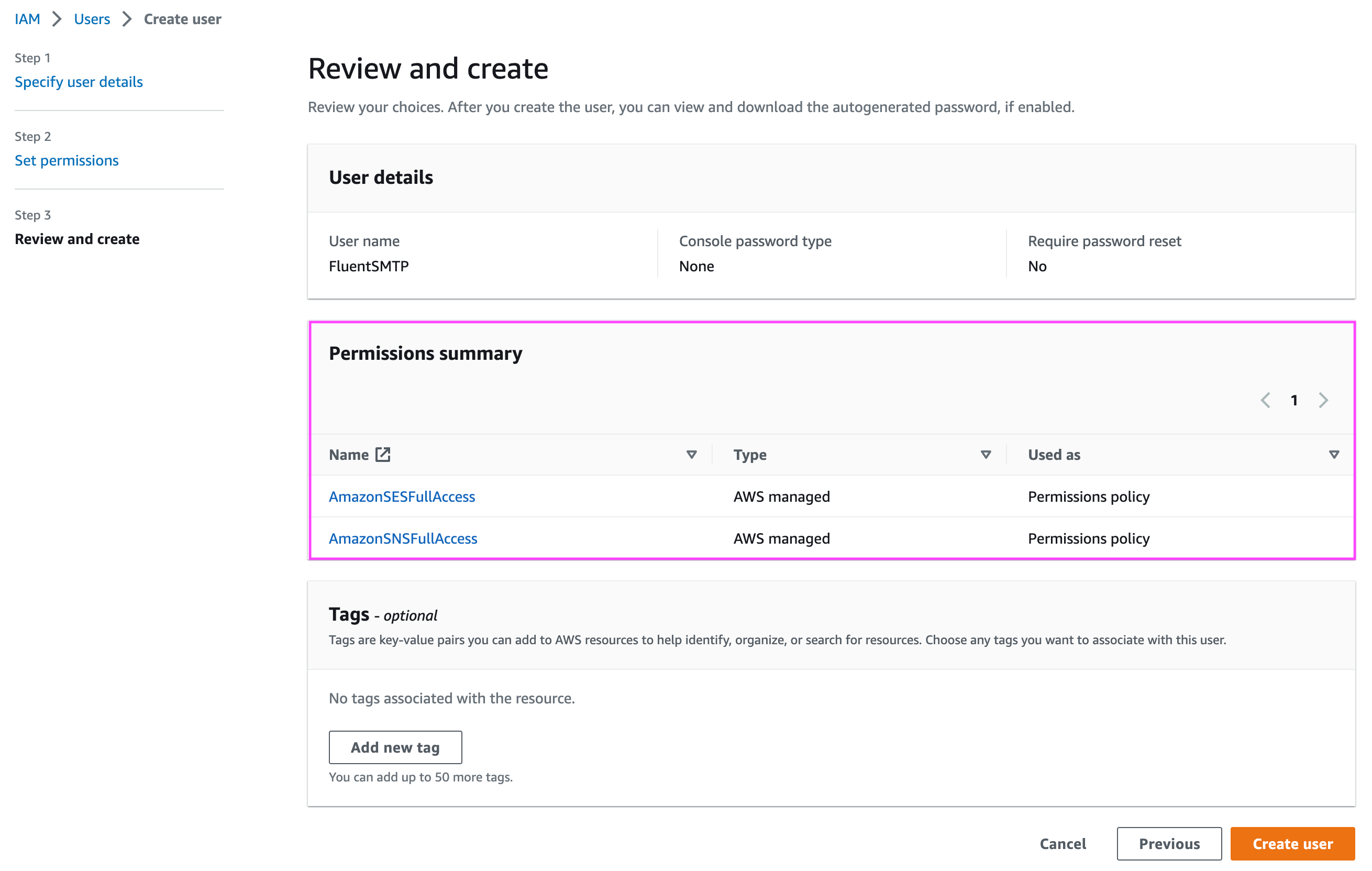Open AmazonSESFullAccess policy link
Viewport: 1372px width, 871px height.
[x=402, y=497]
